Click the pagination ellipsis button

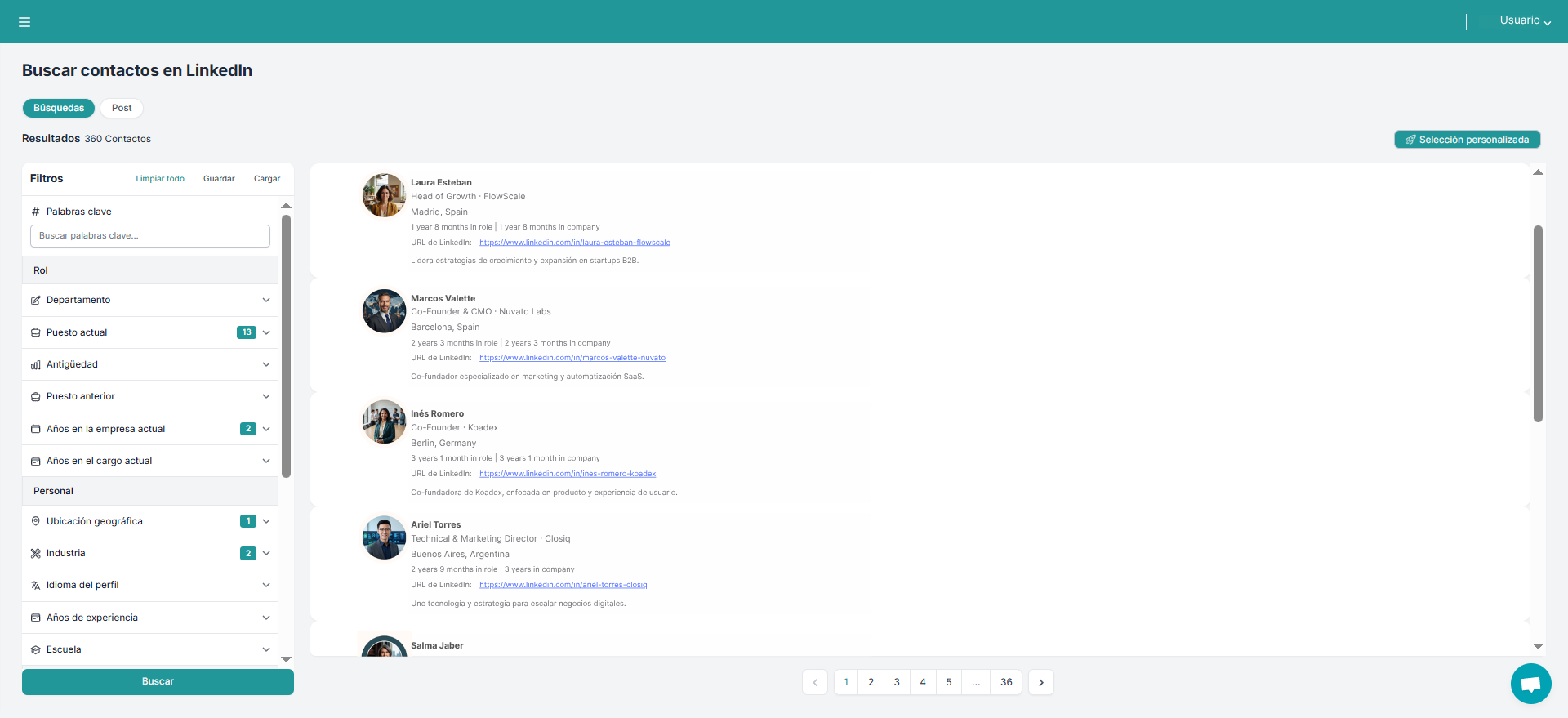click(976, 682)
